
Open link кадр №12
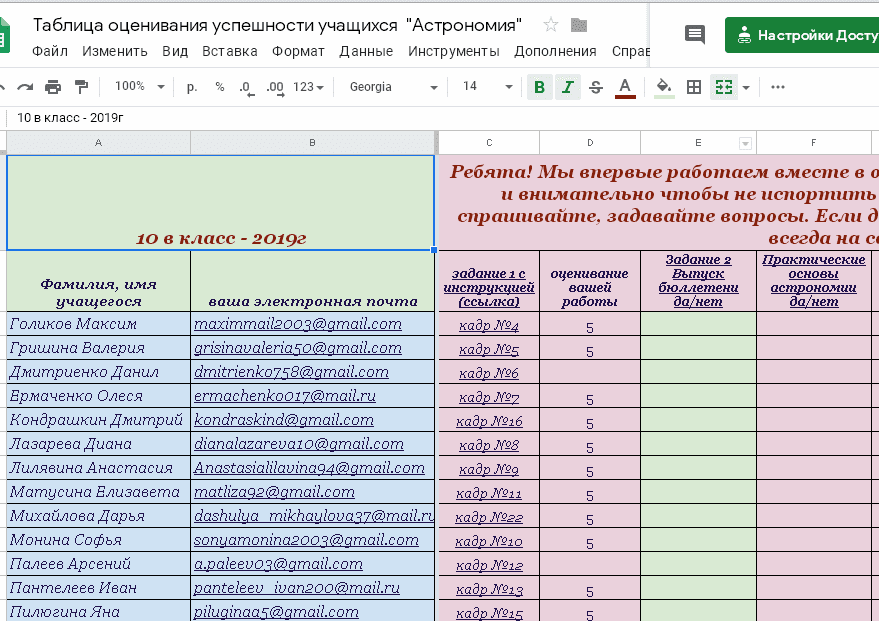[489, 565]
